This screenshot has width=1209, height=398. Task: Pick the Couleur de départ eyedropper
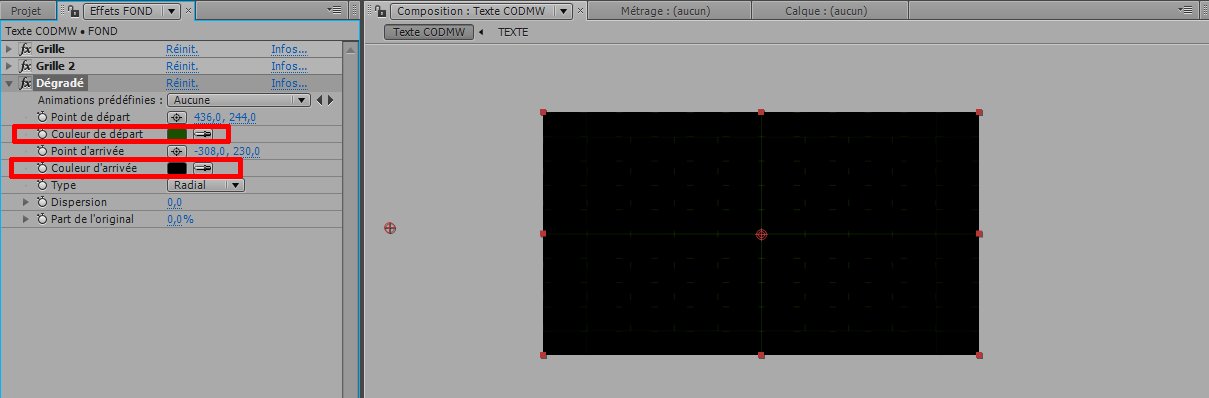click(202, 134)
